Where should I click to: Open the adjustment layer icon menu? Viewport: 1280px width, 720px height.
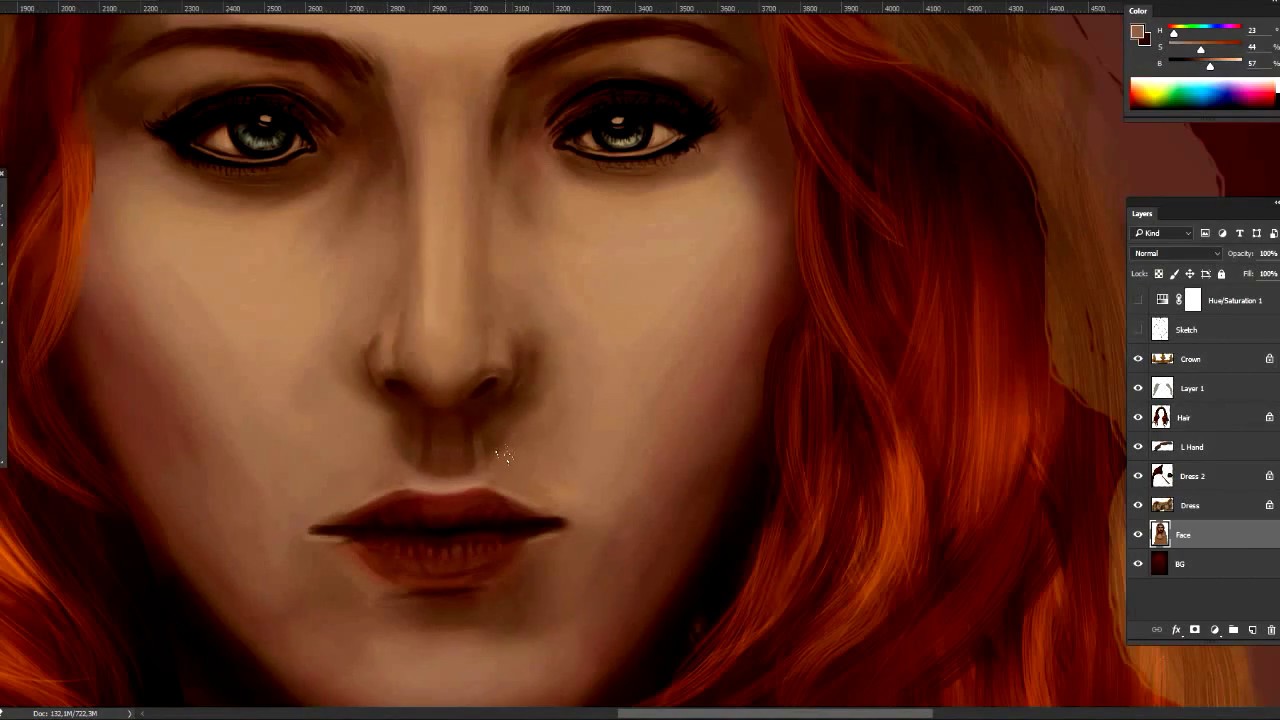[1214, 630]
